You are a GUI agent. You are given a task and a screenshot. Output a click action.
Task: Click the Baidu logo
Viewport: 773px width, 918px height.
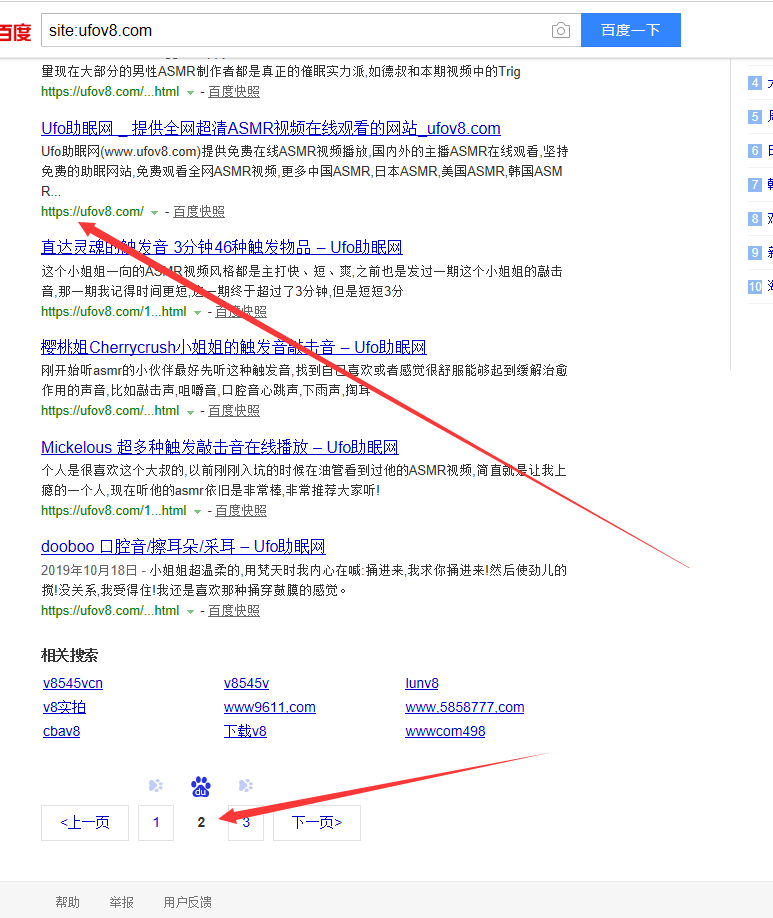coord(15,32)
